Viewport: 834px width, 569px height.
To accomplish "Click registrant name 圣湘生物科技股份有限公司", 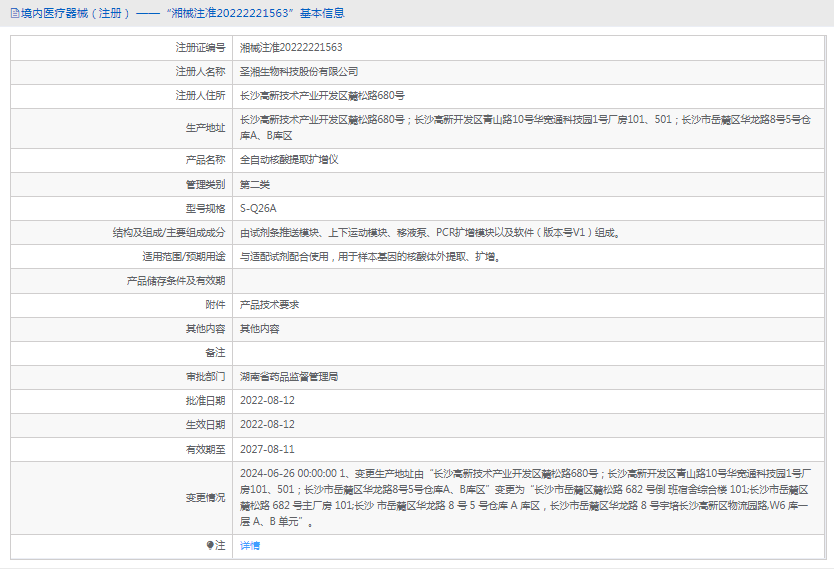I will [299, 72].
